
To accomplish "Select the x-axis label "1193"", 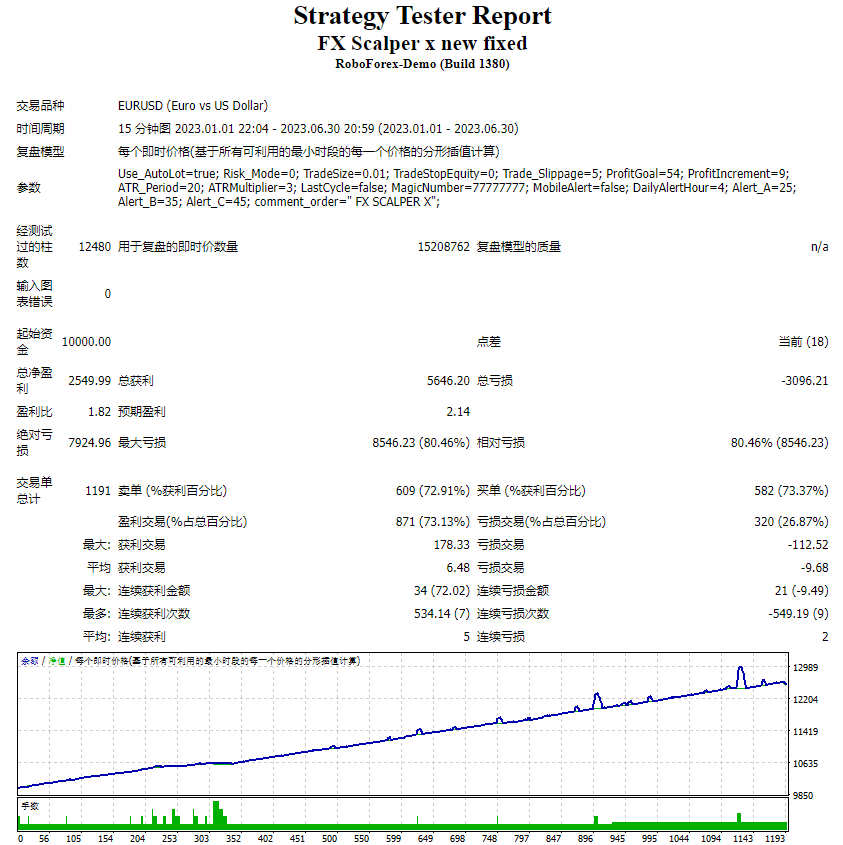I will 775,839.
